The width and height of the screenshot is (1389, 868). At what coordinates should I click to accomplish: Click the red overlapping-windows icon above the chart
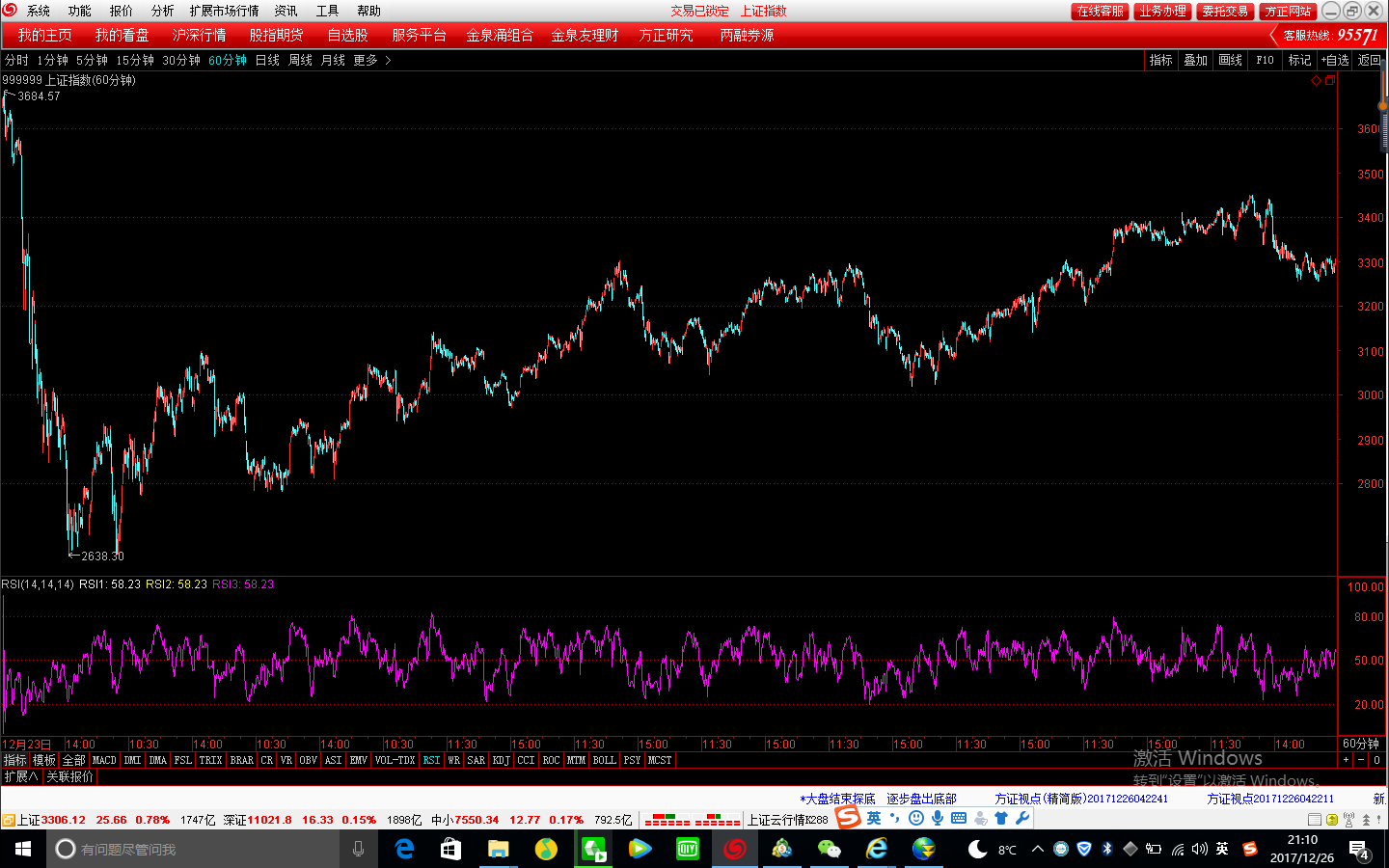pos(1330,81)
